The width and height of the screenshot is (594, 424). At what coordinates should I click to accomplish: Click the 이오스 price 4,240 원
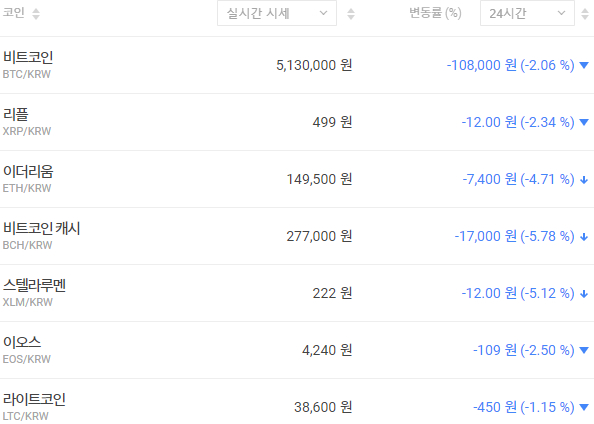coord(327,350)
